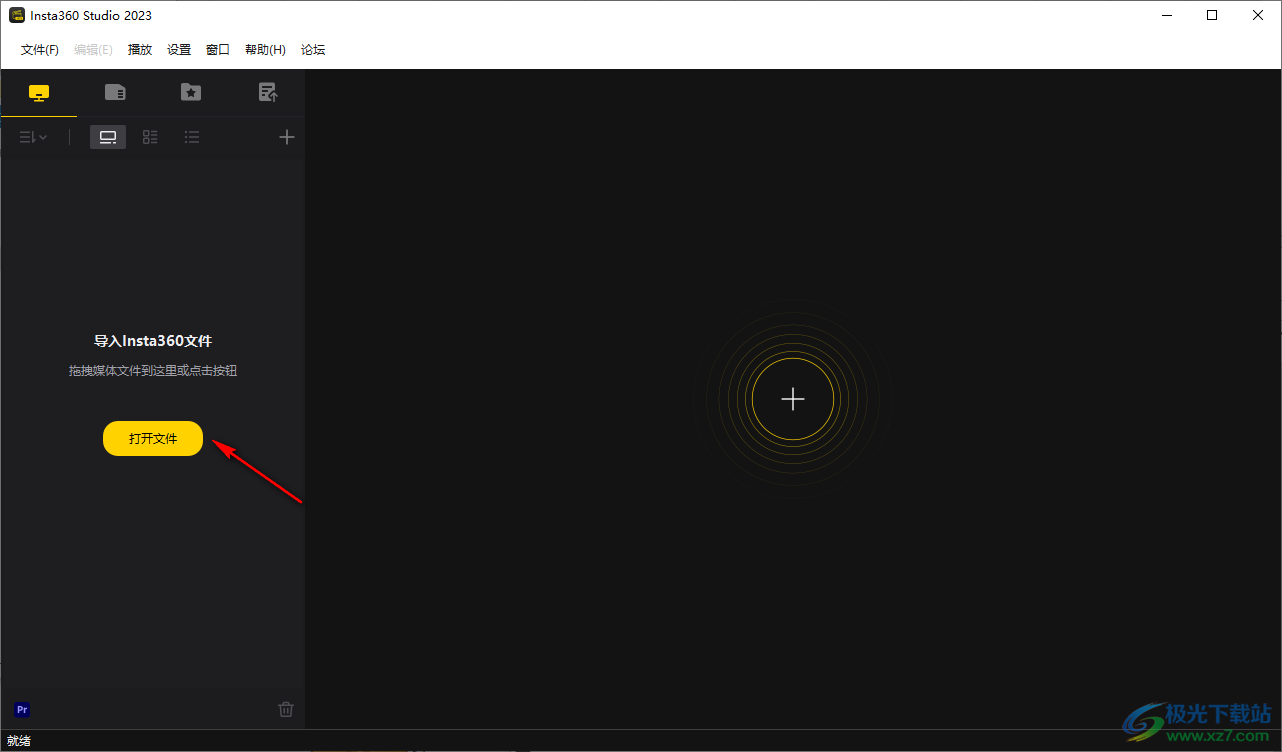Screen dimensions: 1282x752
Task: Open the 播放 menu
Action: (140, 50)
